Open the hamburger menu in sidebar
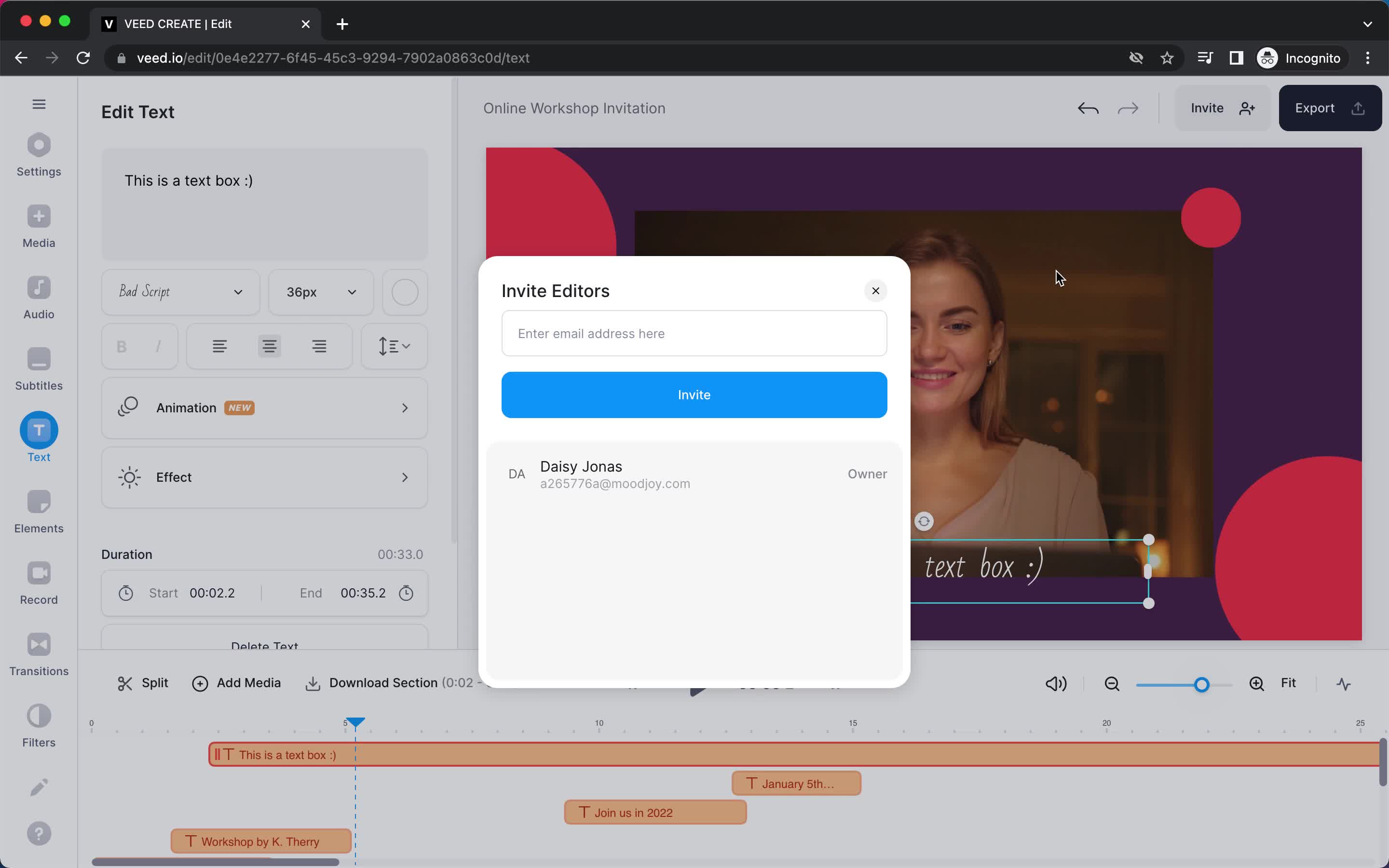Viewport: 1389px width, 868px height. click(x=39, y=104)
